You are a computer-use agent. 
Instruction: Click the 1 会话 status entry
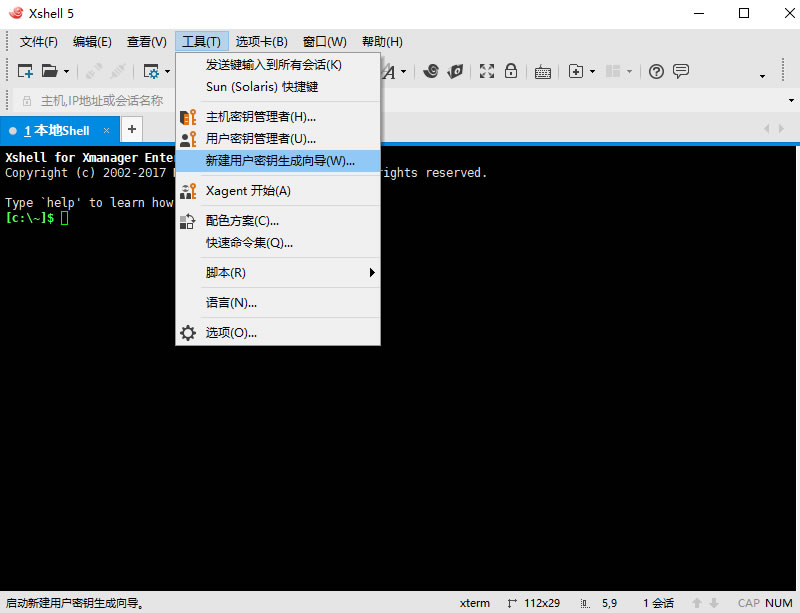(x=659, y=603)
